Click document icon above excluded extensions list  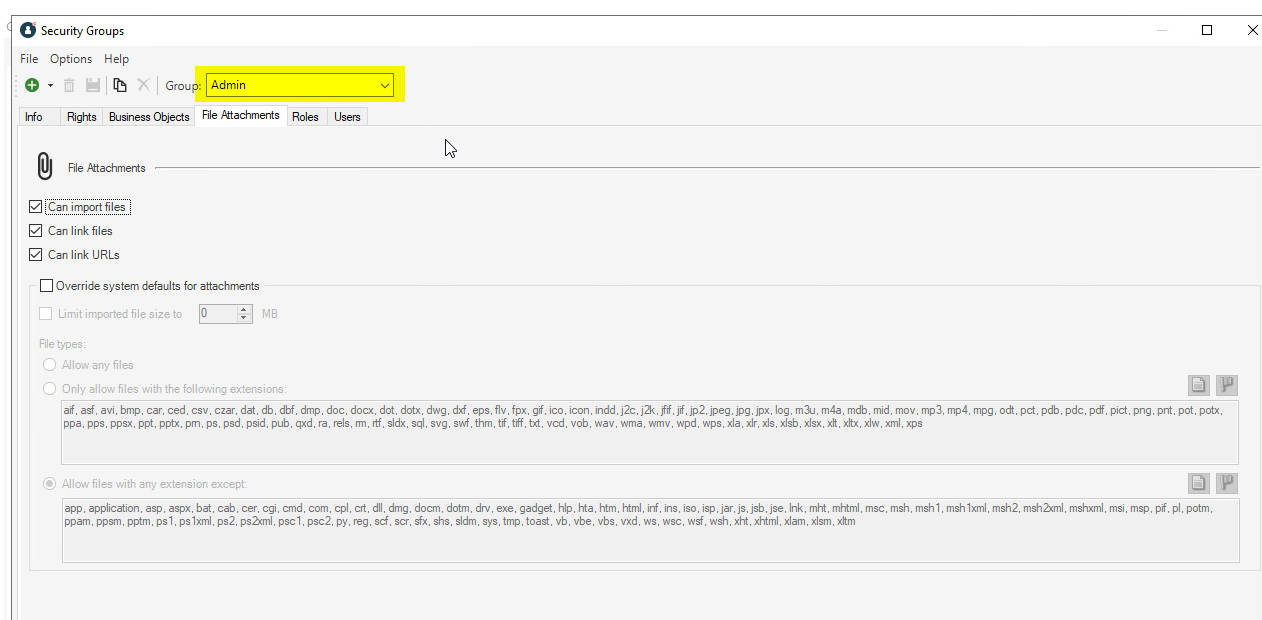pos(1198,483)
